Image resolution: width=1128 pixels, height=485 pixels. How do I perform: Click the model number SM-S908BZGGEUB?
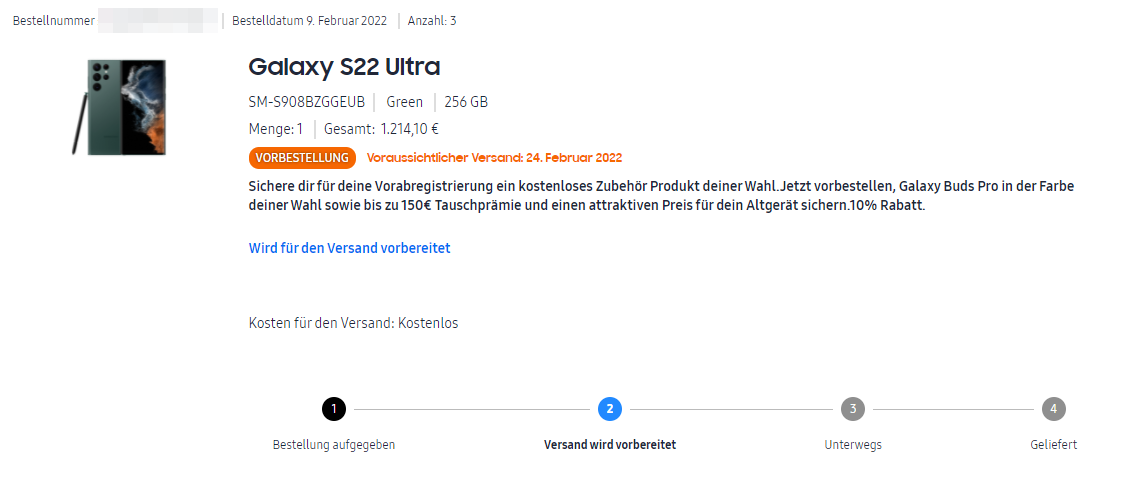point(306,102)
